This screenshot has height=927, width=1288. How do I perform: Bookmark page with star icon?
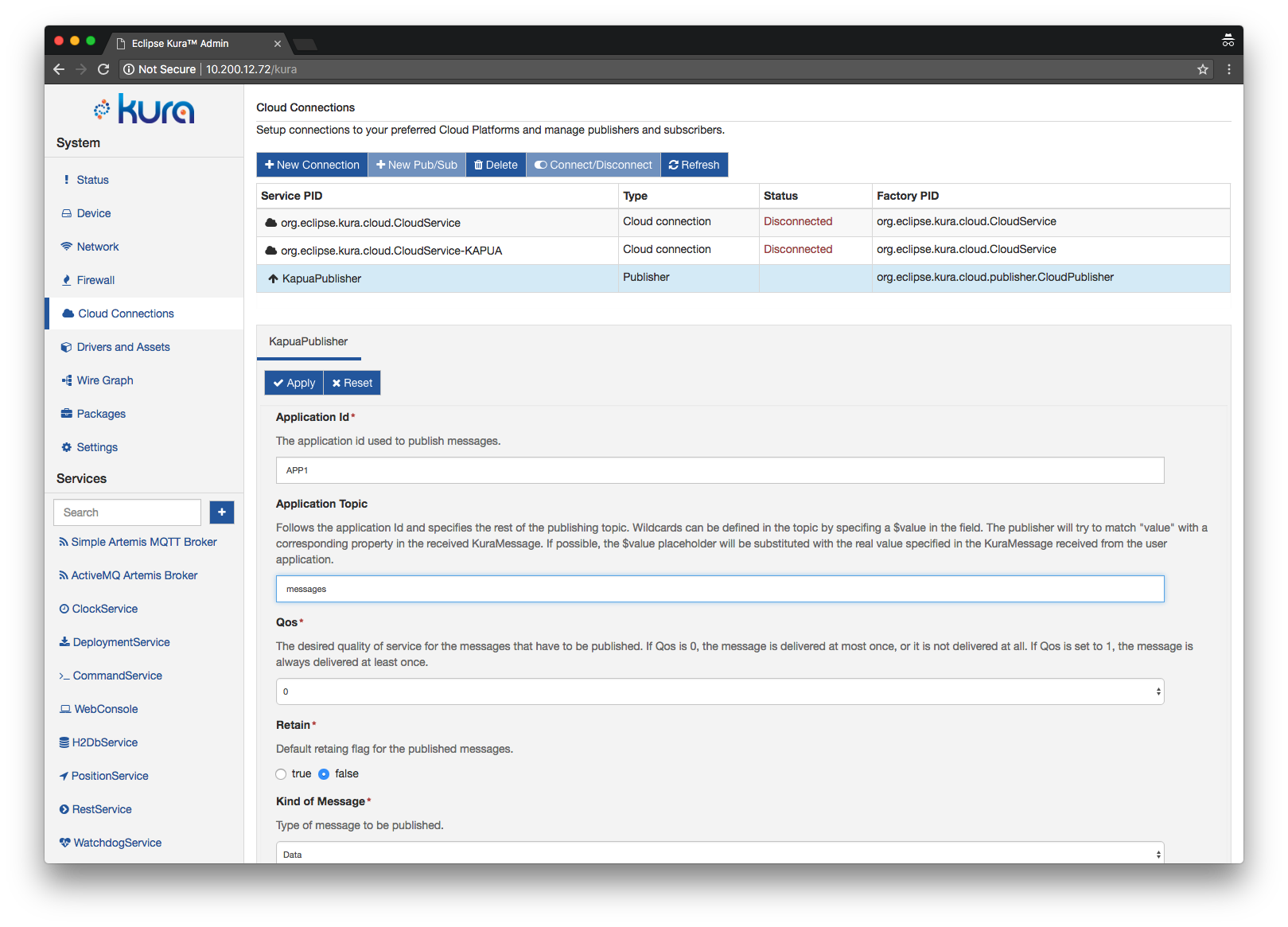tap(1203, 69)
